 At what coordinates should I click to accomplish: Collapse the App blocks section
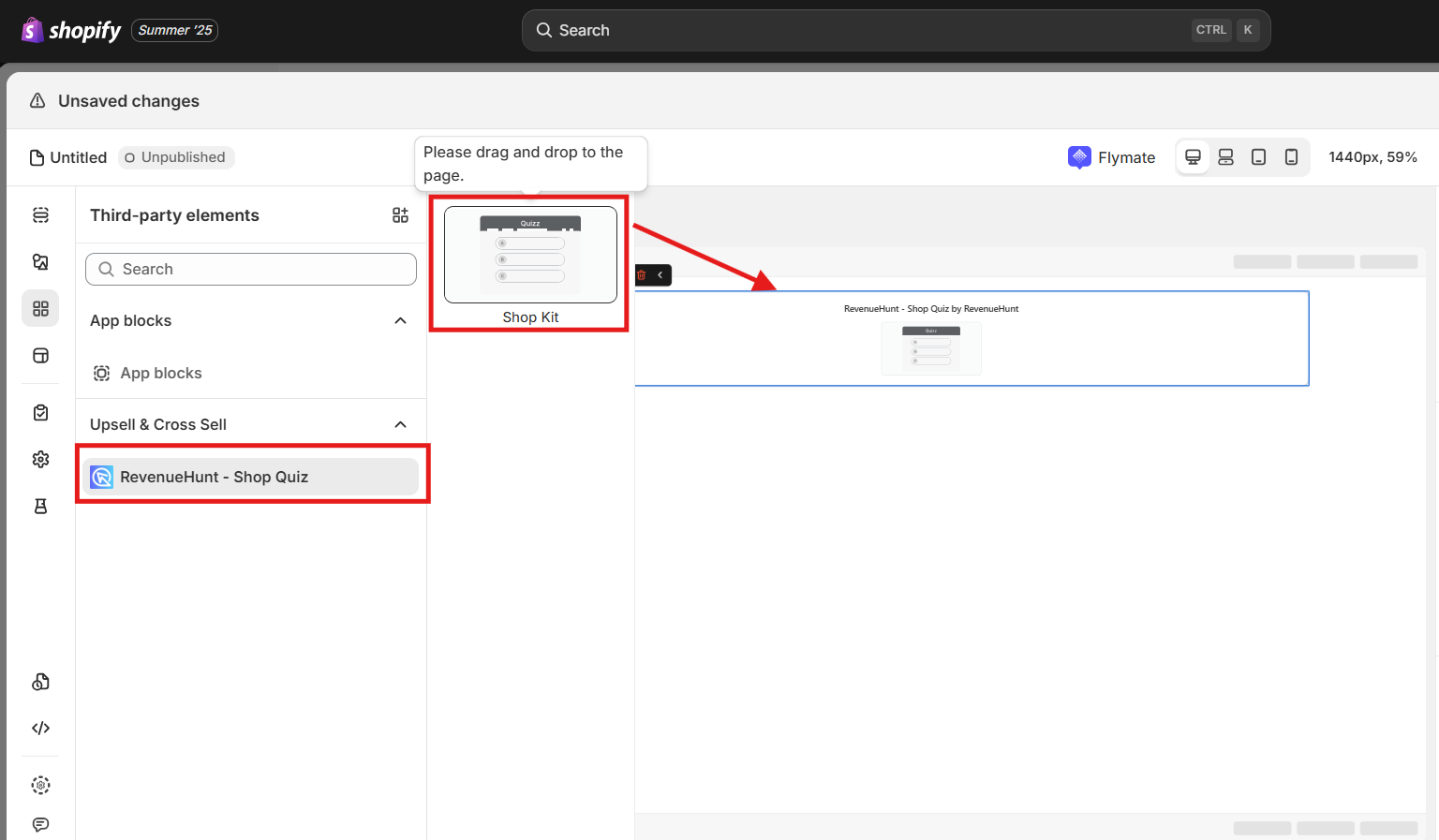pyautogui.click(x=400, y=321)
